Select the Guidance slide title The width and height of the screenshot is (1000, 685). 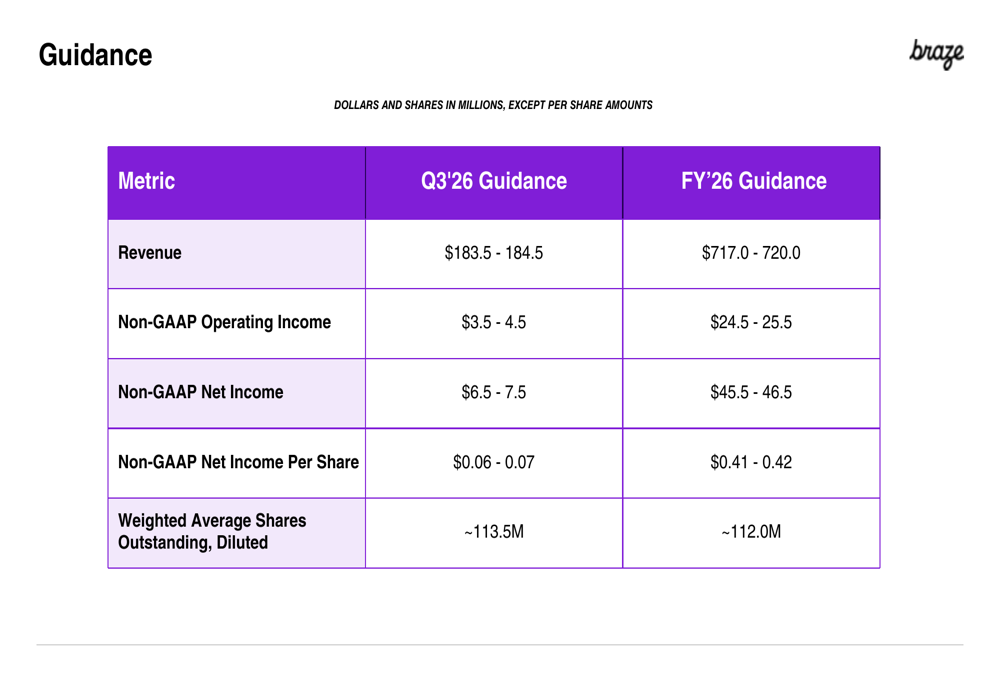click(95, 55)
